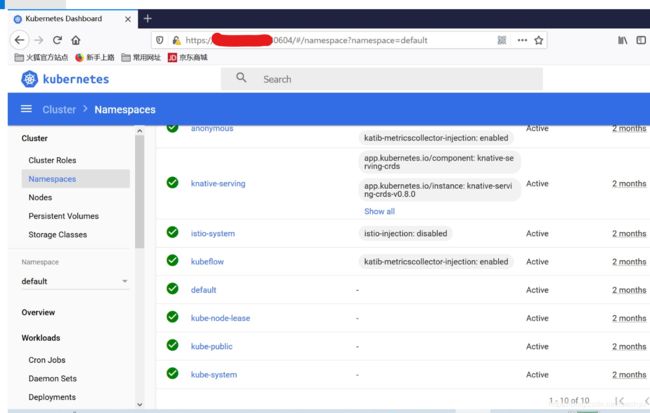Open the 常用网址 bookmark folder
This screenshot has width=650, height=413.
pyautogui.click(x=141, y=57)
